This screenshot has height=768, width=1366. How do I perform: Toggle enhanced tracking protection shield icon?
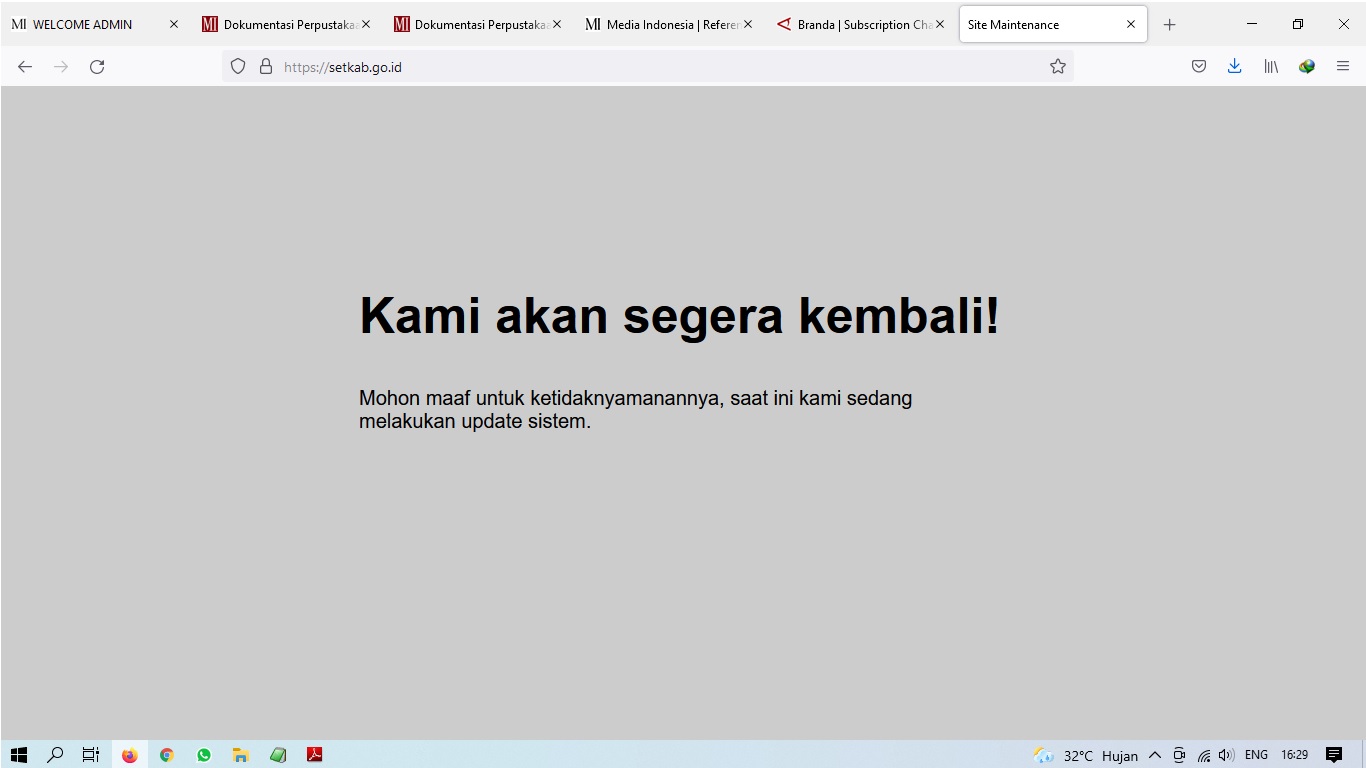237,66
